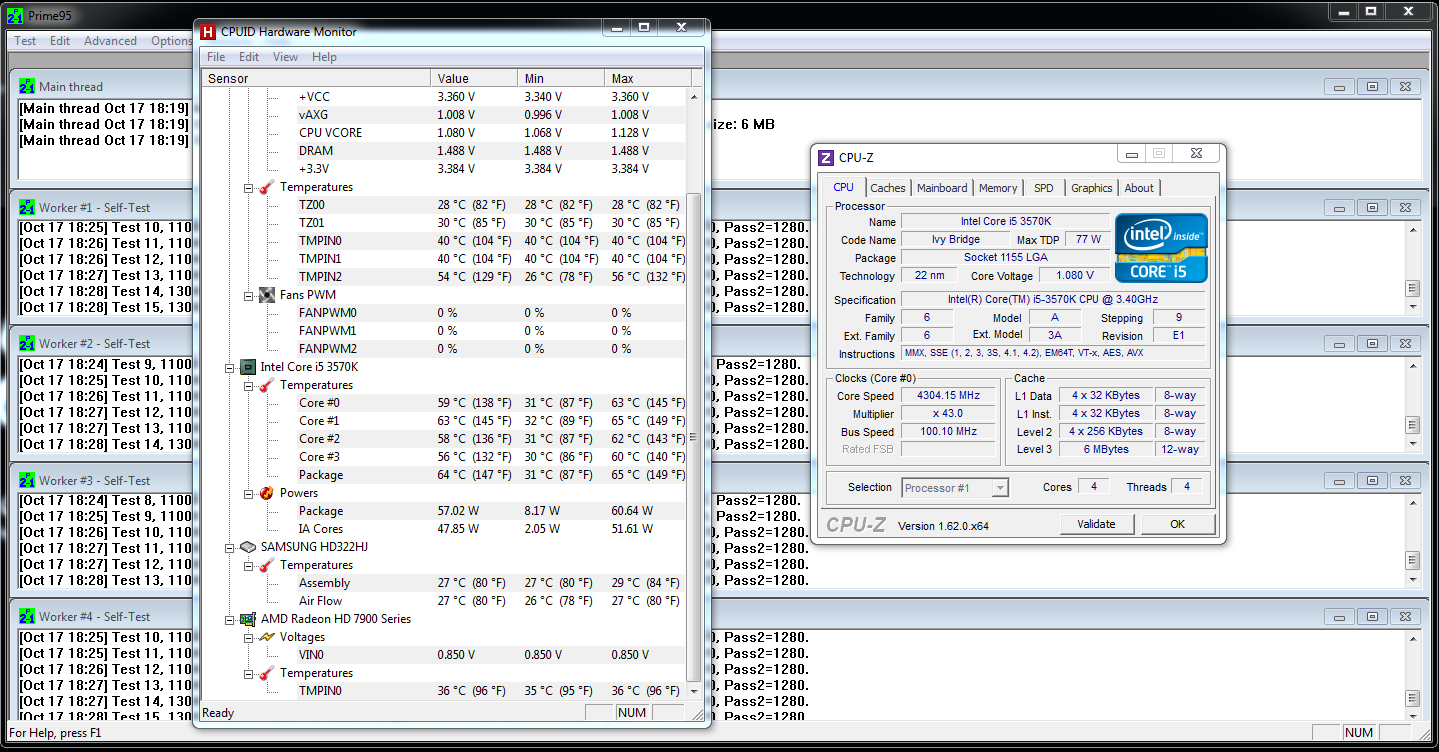Open the Advanced menu in Prime95
1439x752 pixels.
[x=110, y=41]
